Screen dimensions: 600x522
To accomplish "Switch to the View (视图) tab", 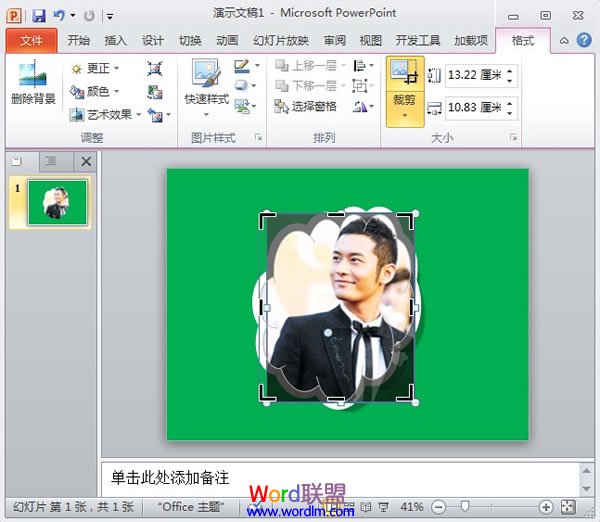I will (371, 40).
